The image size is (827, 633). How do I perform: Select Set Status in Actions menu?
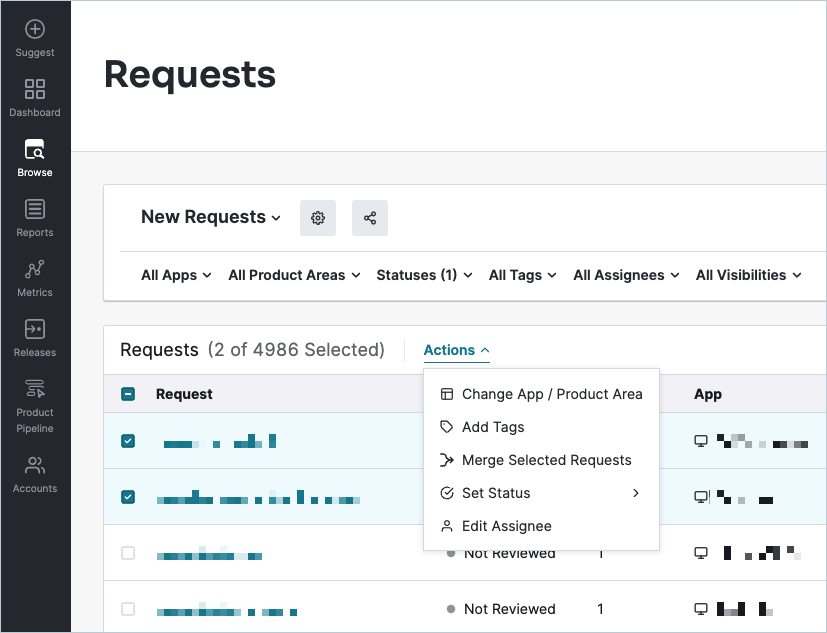pos(541,493)
